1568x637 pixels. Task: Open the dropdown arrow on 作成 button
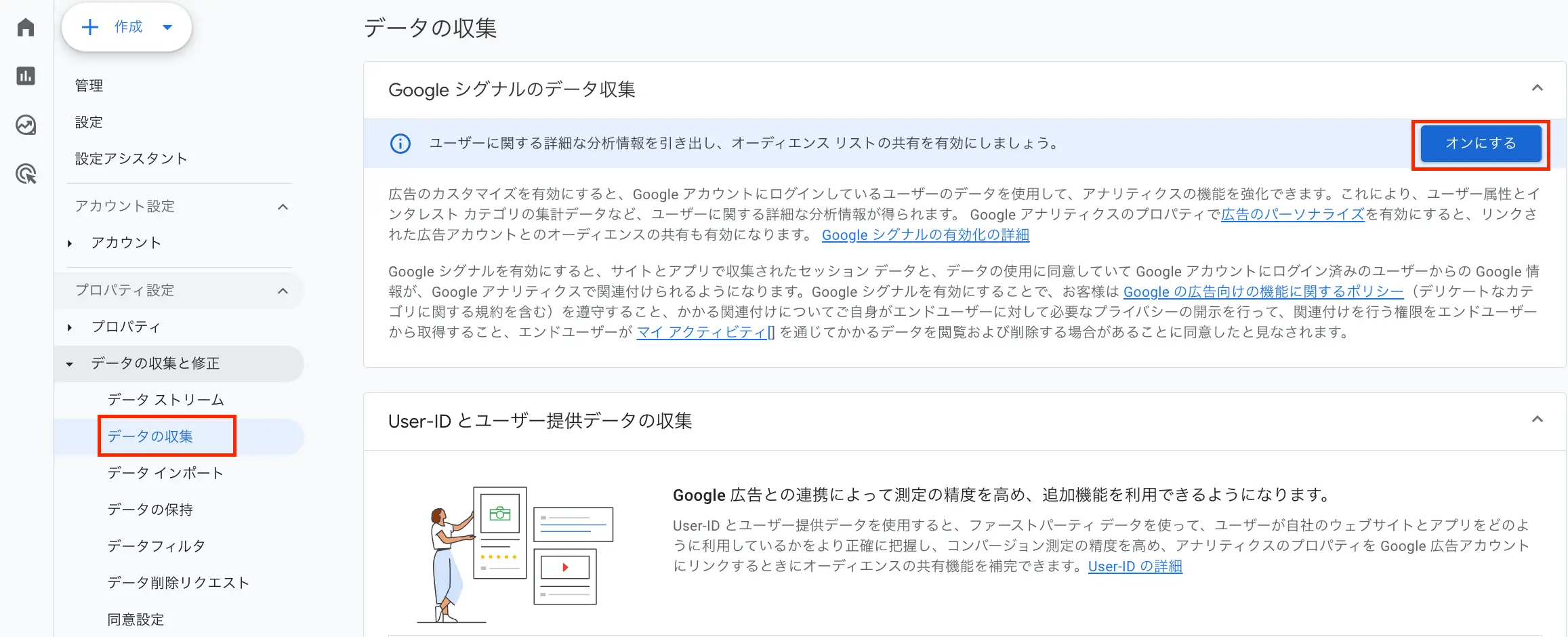coord(167,27)
